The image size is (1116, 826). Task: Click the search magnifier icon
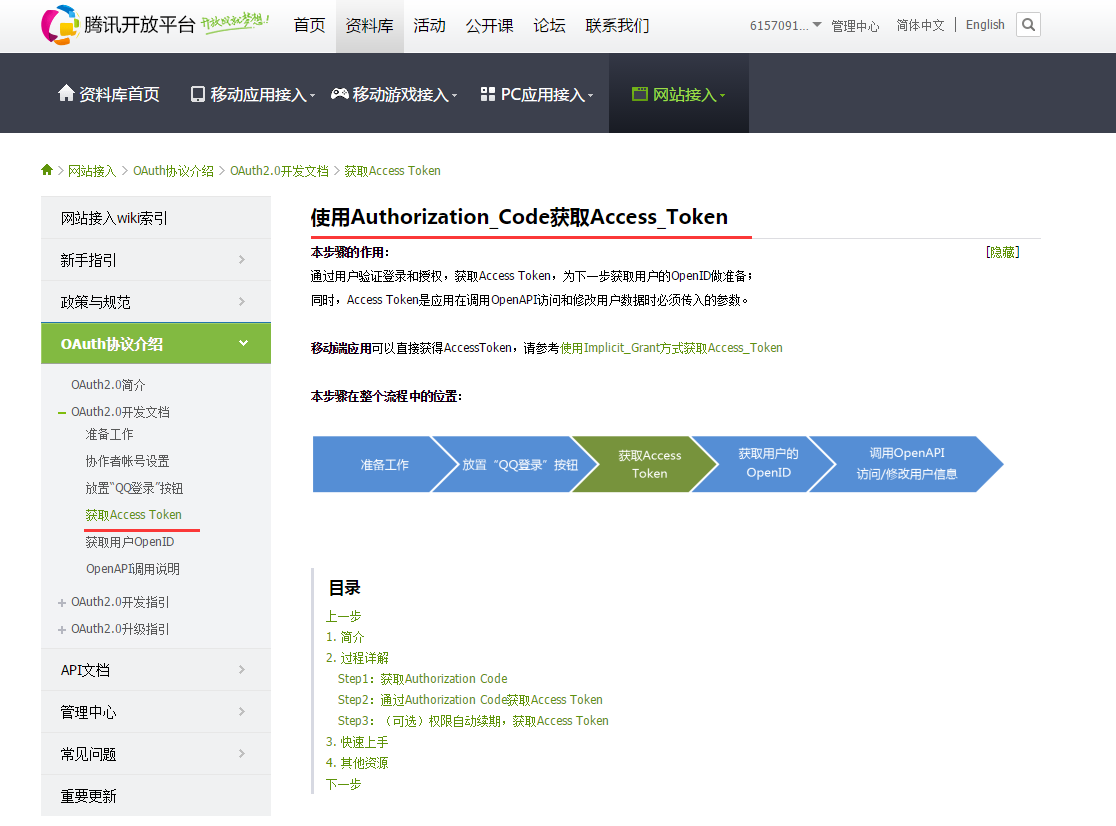(x=1028, y=25)
